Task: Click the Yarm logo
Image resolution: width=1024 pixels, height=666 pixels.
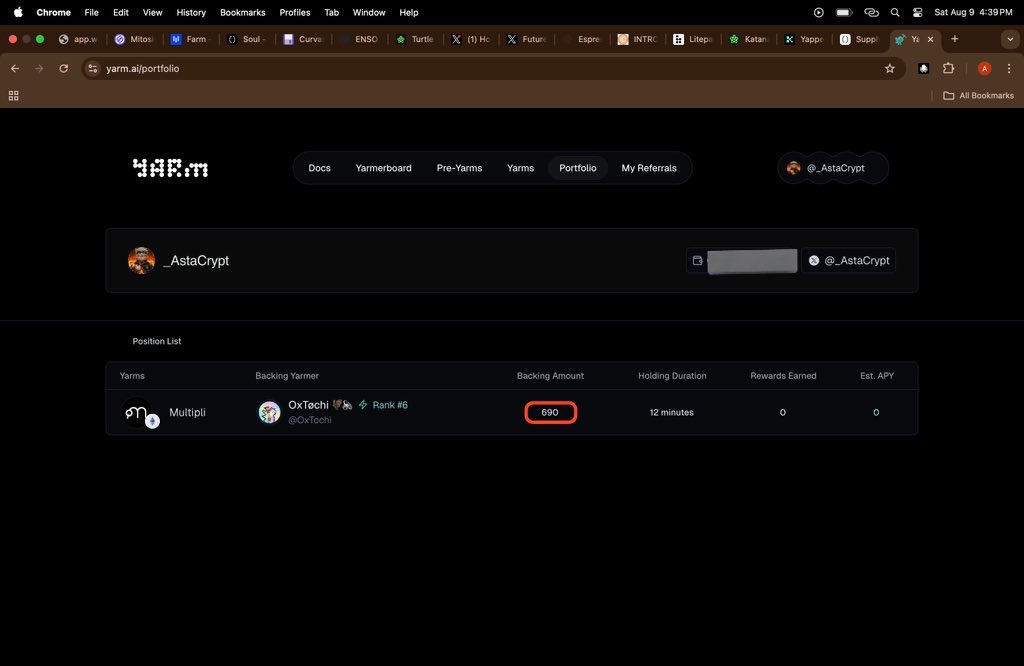Action: (x=170, y=168)
